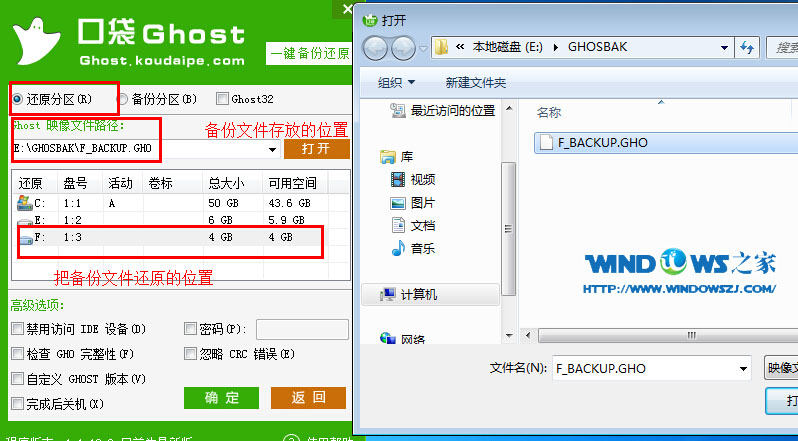Click the 可用空间 column header
The image size is (798, 441).
pos(293,183)
